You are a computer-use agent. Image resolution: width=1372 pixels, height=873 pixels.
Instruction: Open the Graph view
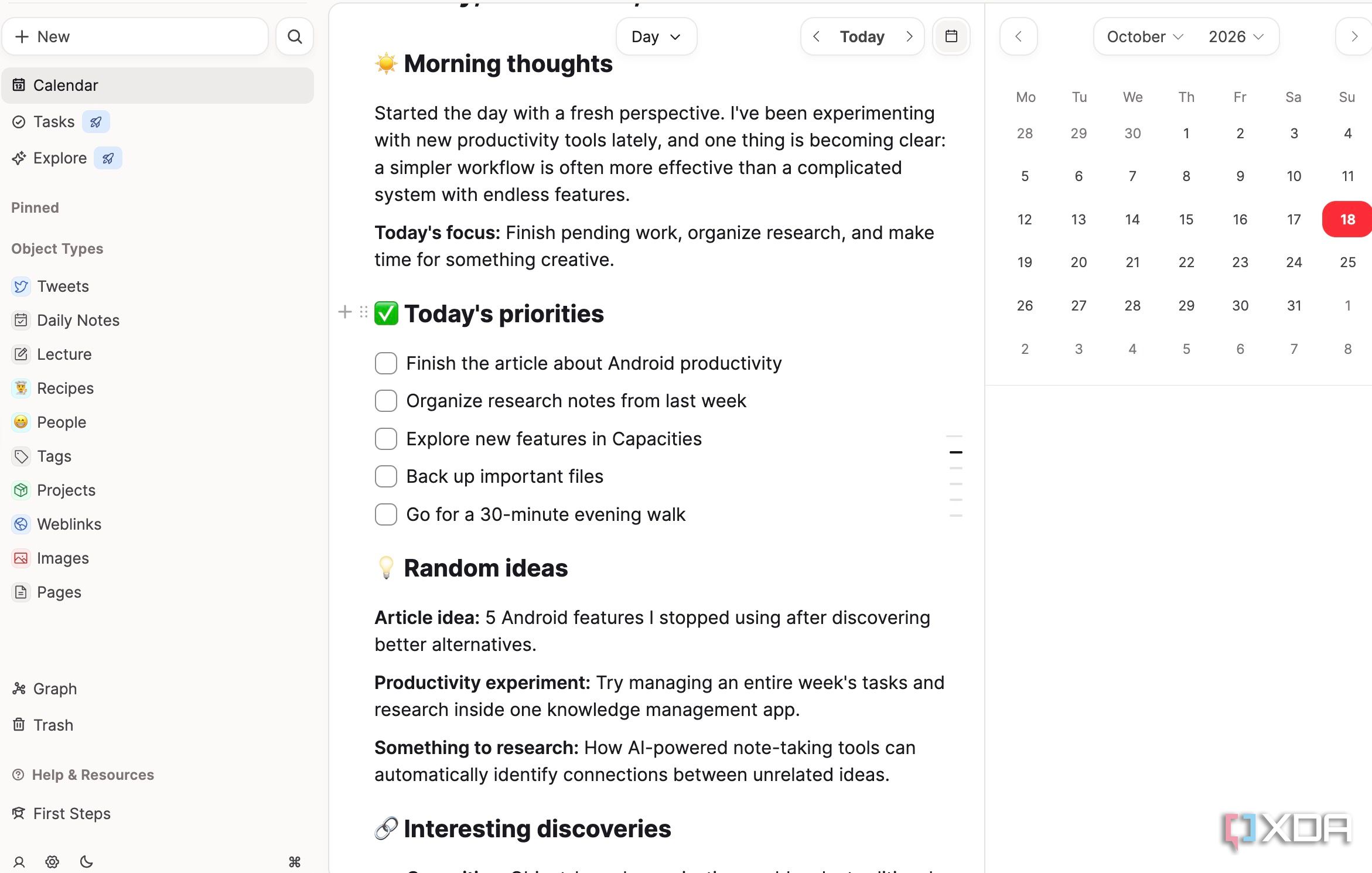coord(45,689)
